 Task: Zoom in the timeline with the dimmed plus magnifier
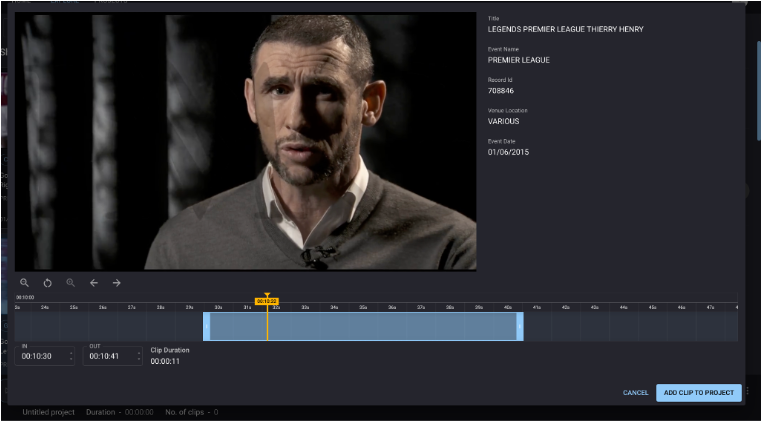(70, 283)
